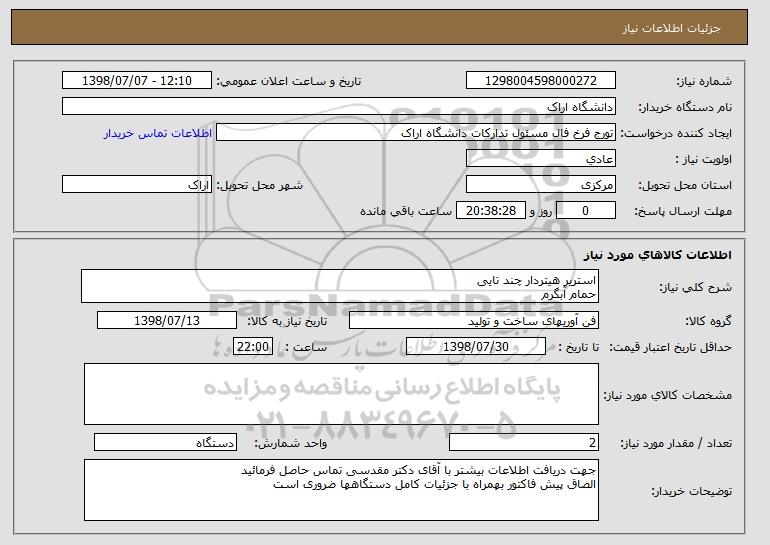Click the remaining time field 20:38:28

[x=491, y=211]
